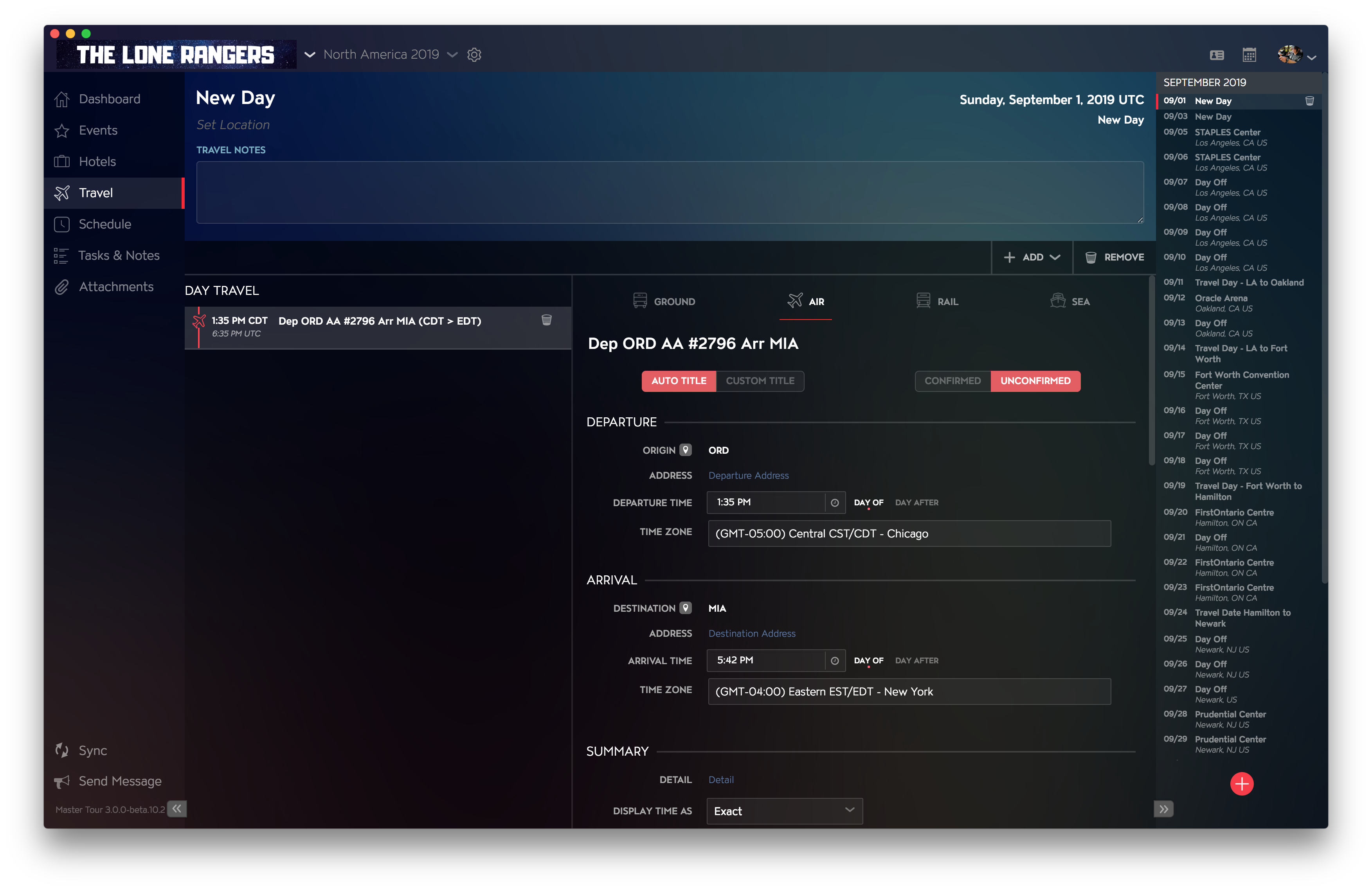This screenshot has width=1372, height=891.
Task: Switch to CUSTOM TITLE
Action: [x=760, y=381]
